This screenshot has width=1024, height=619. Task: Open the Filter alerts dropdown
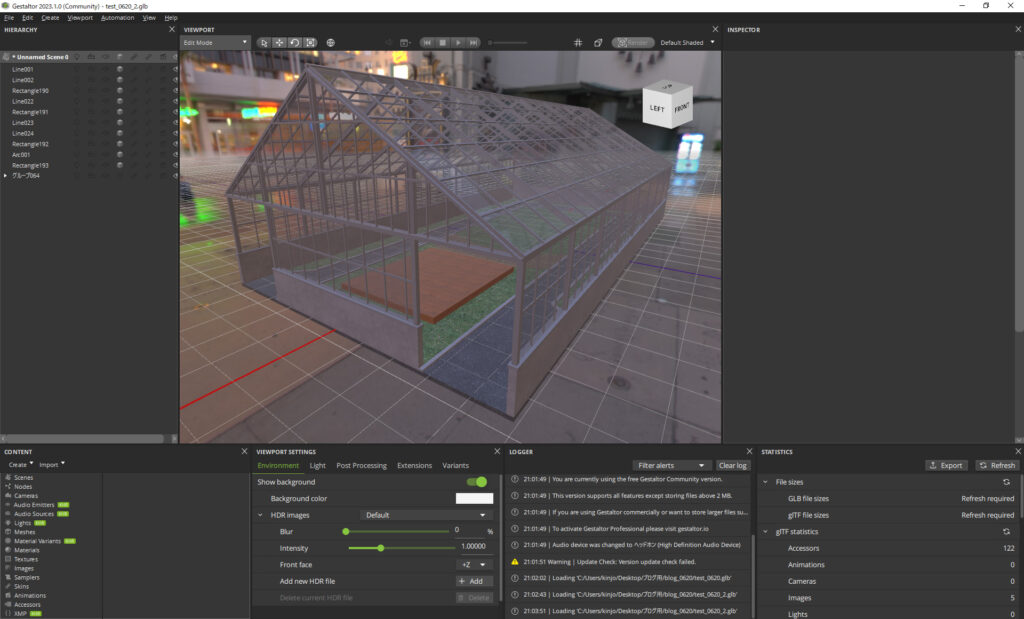[673, 465]
